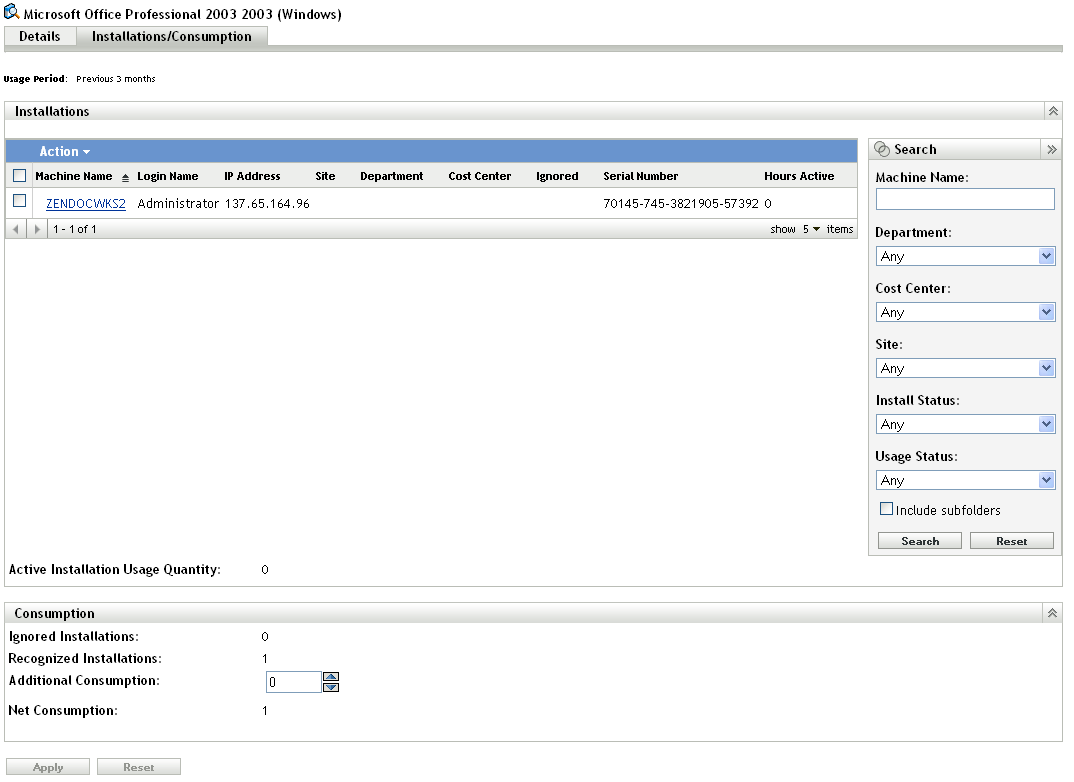Open the Action dropdown menu
This screenshot has width=1074, height=782.
click(64, 151)
